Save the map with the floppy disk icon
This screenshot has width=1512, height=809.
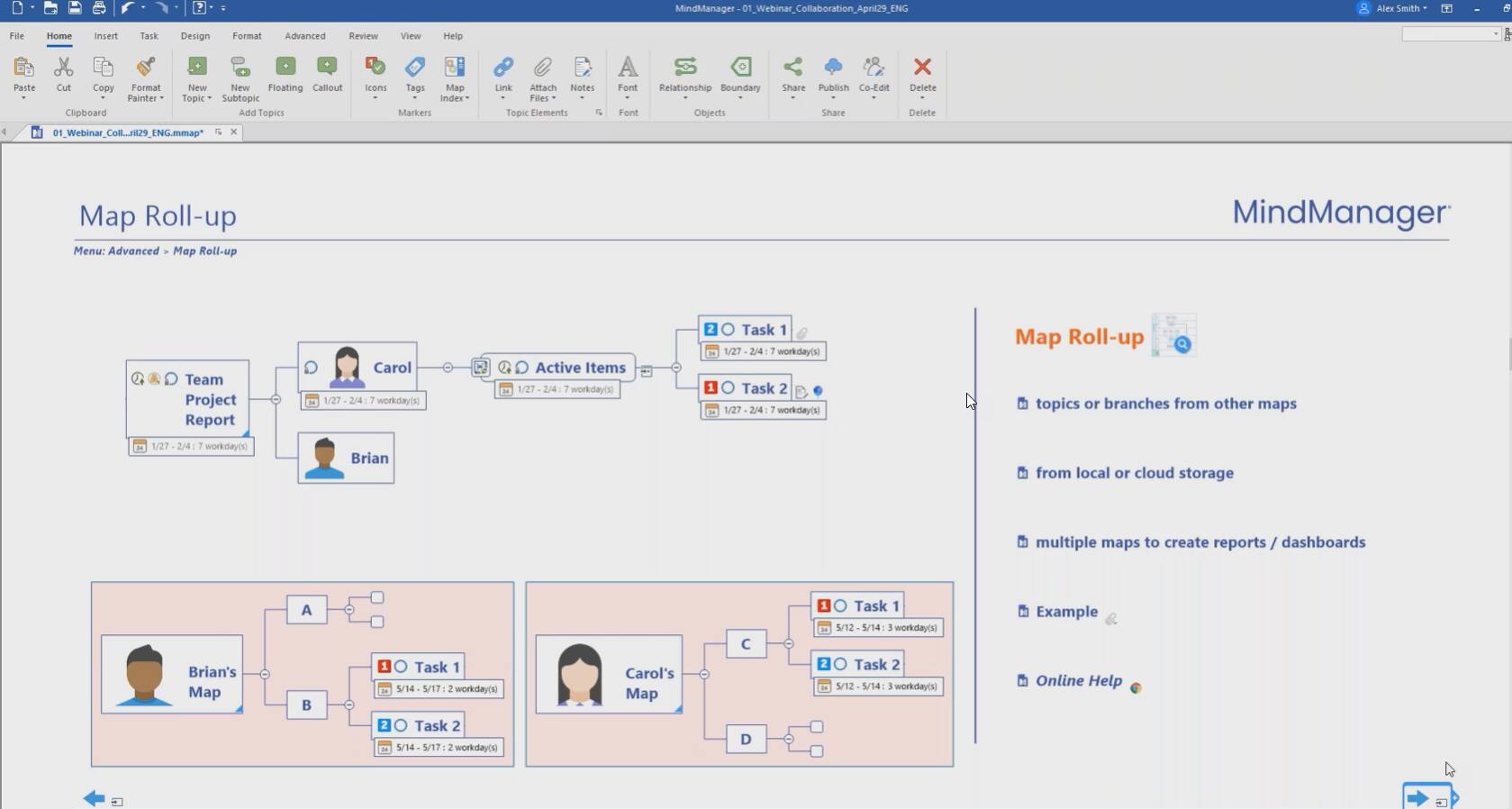pyautogui.click(x=75, y=8)
